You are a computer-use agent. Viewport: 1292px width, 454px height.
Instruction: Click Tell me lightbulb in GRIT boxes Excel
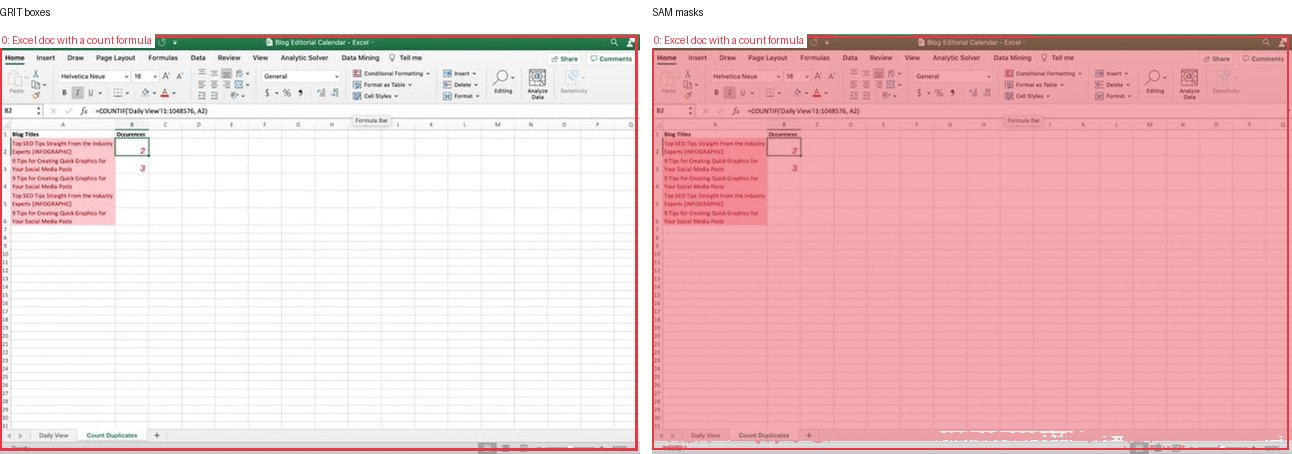tap(392, 58)
